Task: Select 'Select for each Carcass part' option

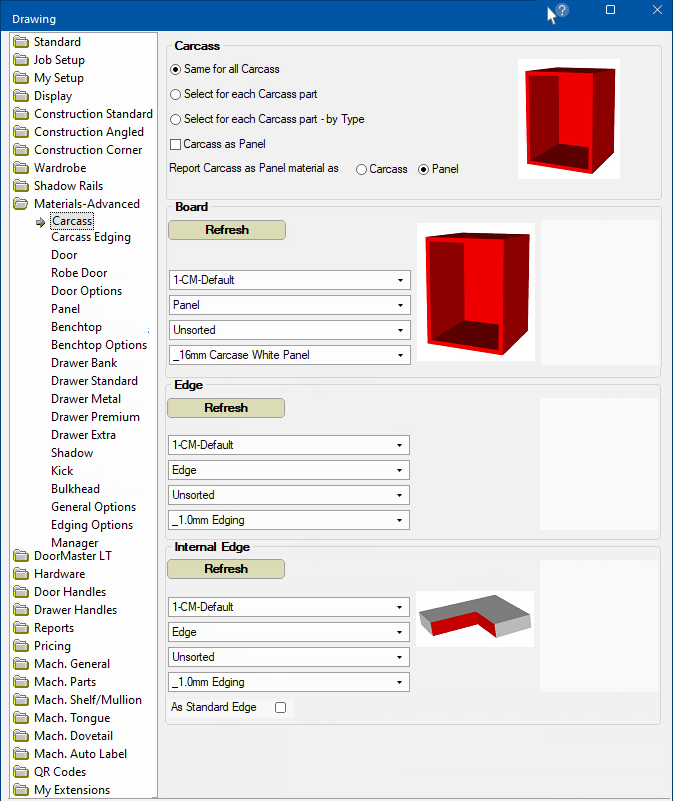Action: click(176, 94)
